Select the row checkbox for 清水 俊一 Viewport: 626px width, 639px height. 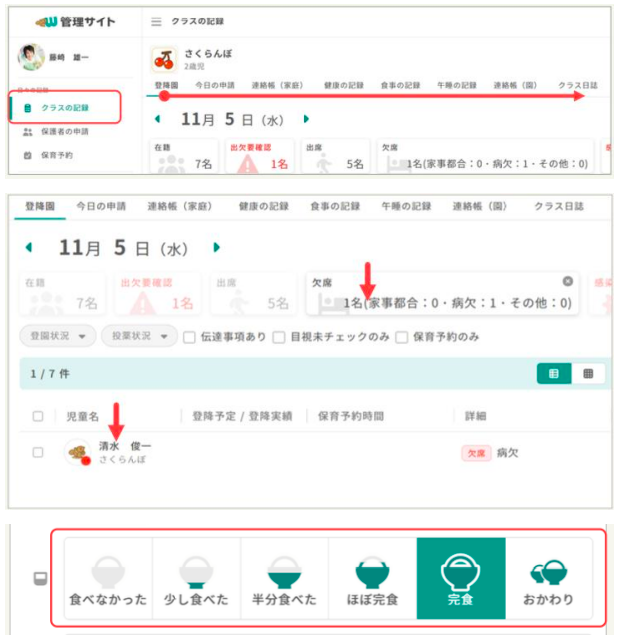tap(38, 452)
